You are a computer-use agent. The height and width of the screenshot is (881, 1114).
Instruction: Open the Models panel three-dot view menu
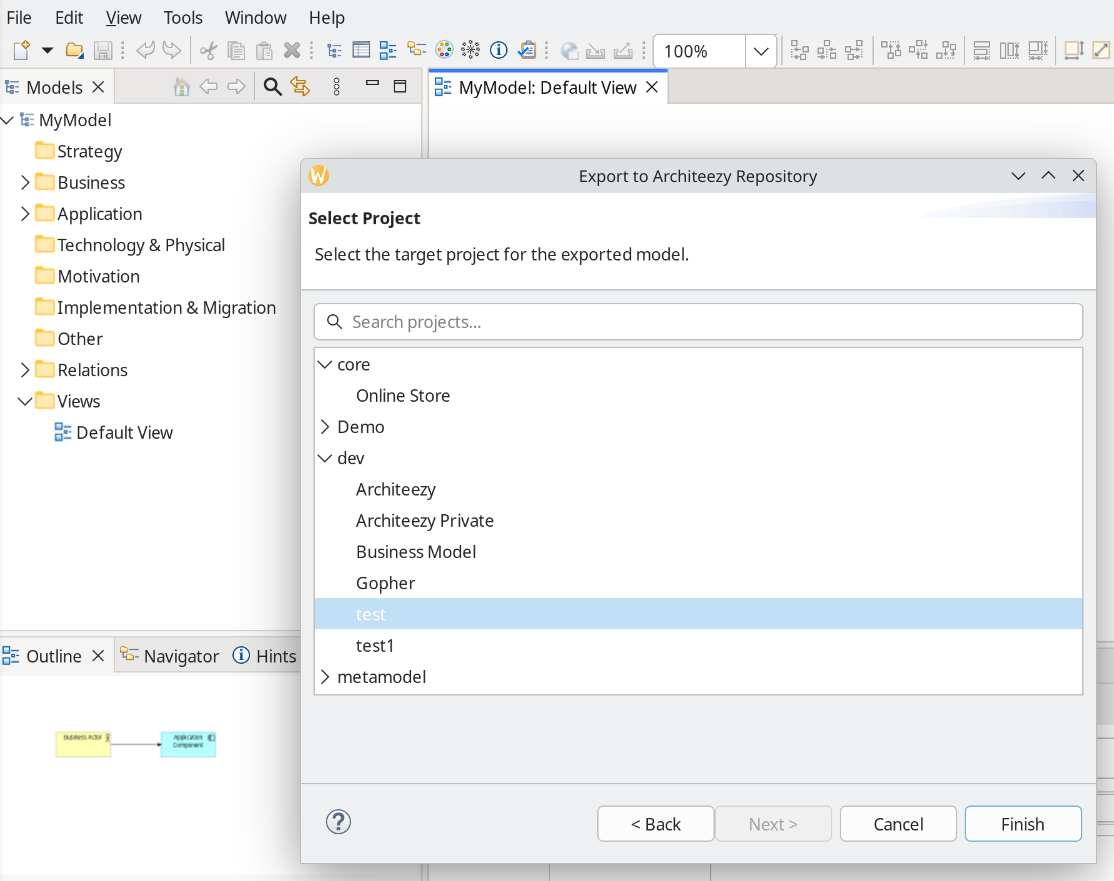(337, 87)
